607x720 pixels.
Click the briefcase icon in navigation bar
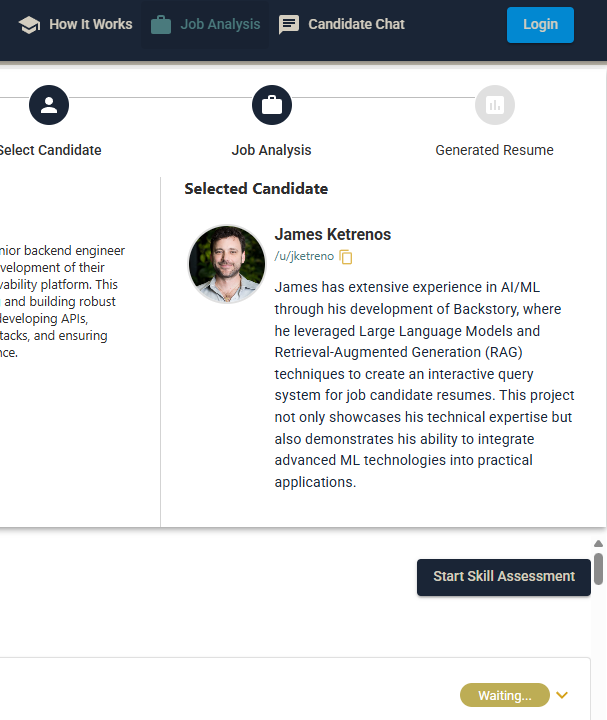161,25
